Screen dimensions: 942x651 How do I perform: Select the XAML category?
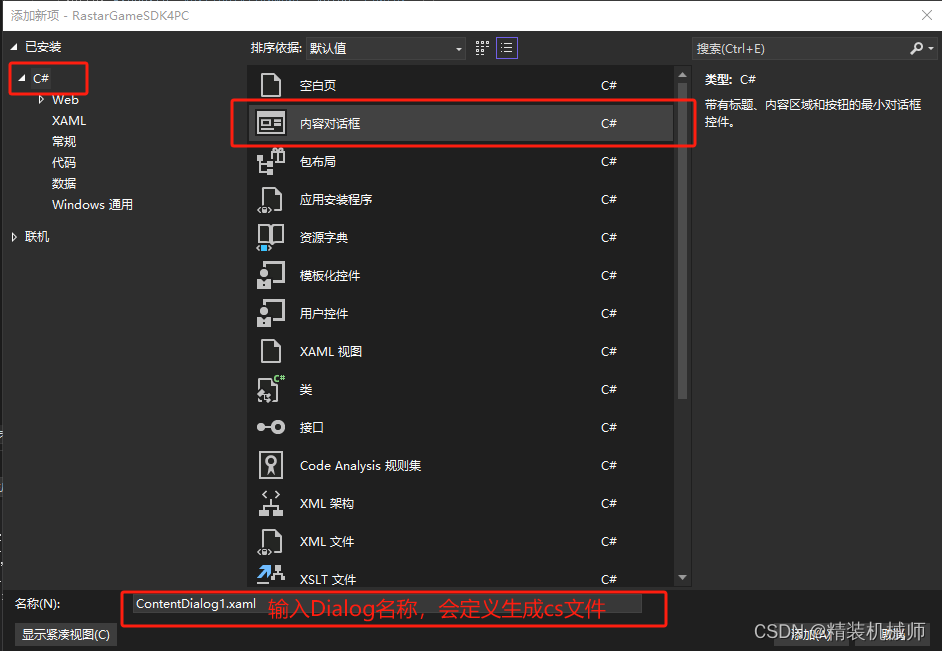click(x=69, y=121)
